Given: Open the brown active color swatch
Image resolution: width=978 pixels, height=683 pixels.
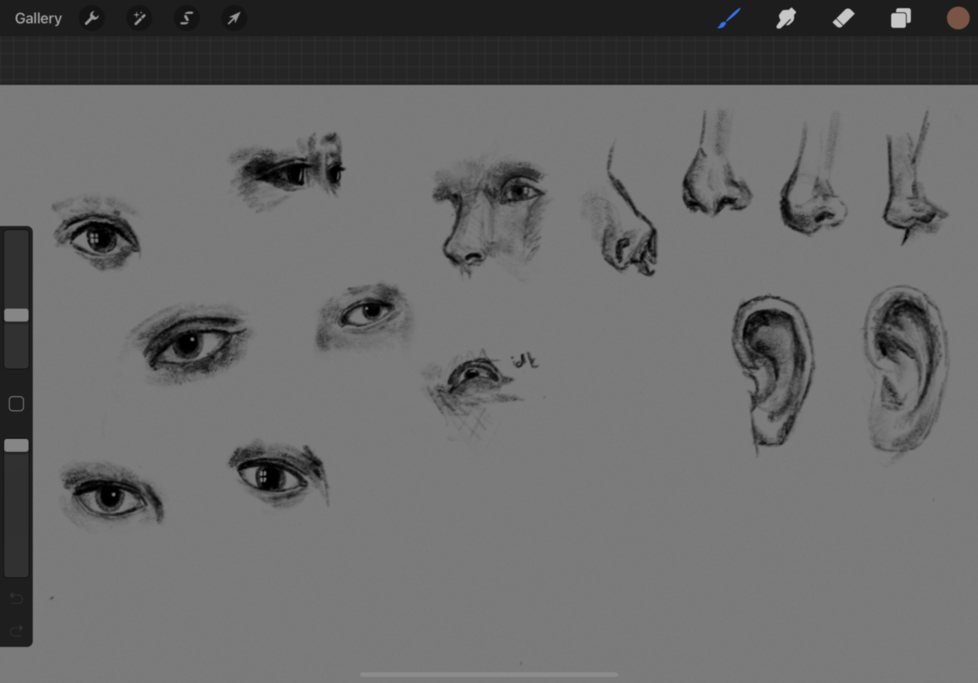Looking at the screenshot, I should coord(957,19).
